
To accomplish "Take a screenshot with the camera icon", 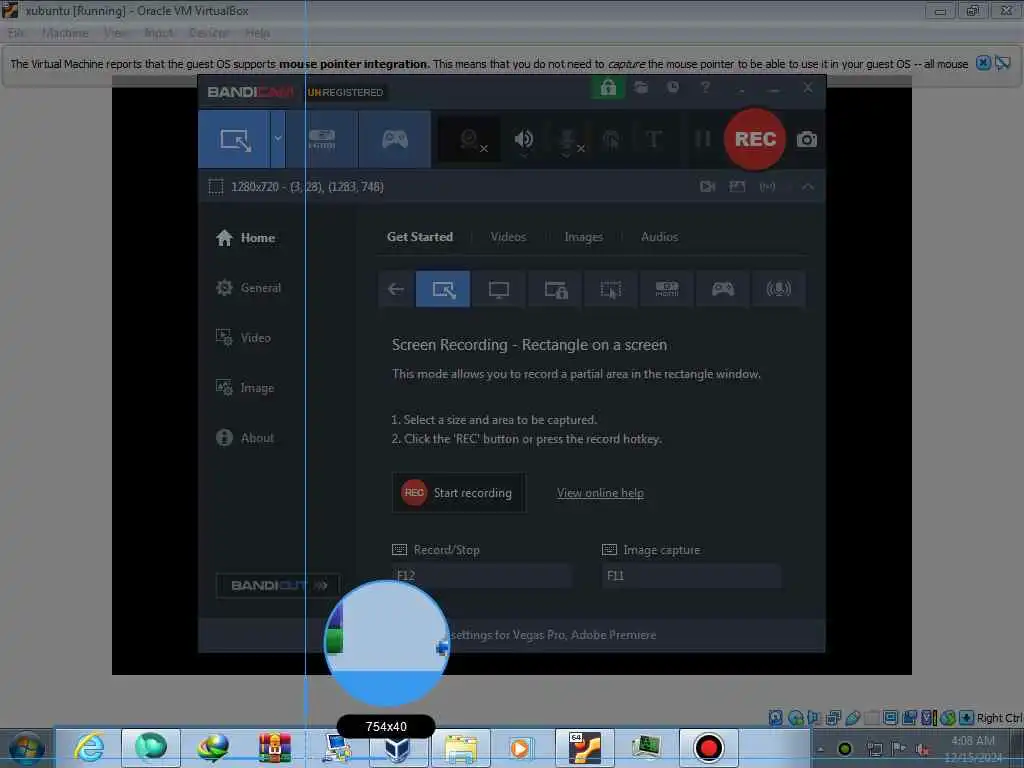I will click(807, 139).
